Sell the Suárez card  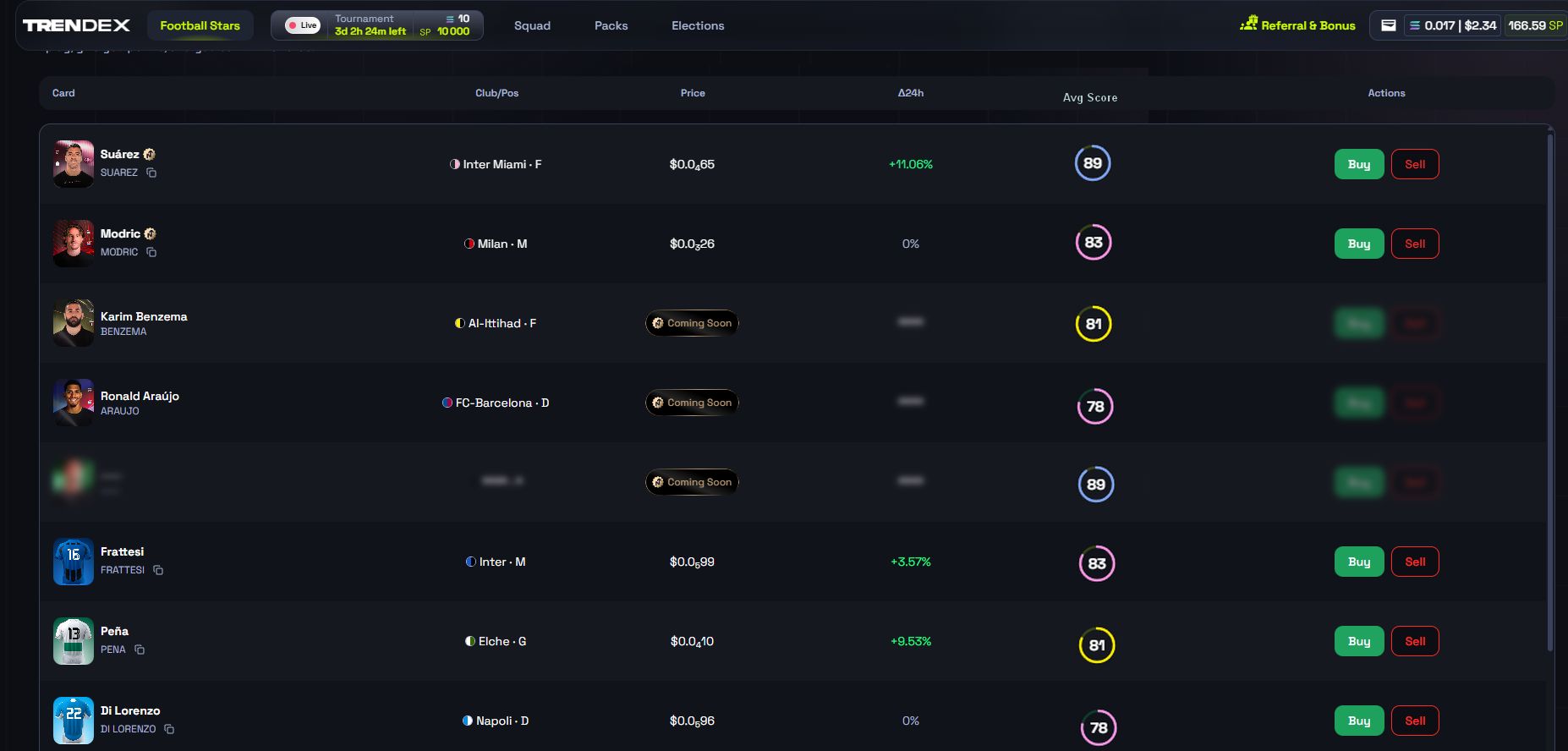(x=1415, y=164)
